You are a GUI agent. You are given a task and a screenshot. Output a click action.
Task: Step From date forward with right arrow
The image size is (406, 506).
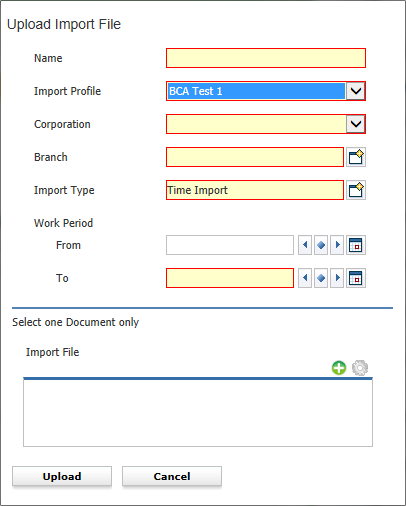pyautogui.click(x=337, y=245)
